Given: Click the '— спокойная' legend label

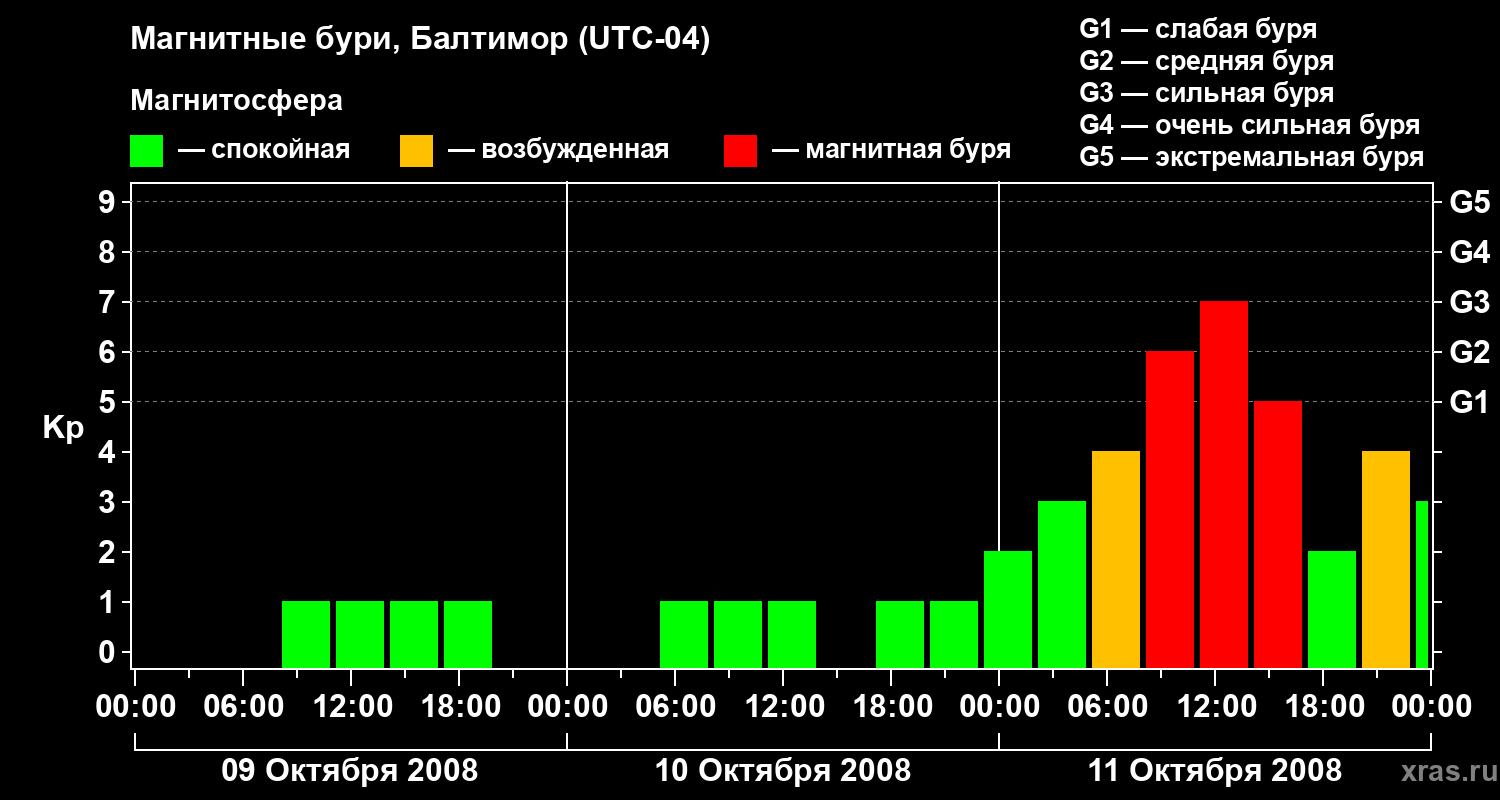Looking at the screenshot, I should [x=264, y=150].
